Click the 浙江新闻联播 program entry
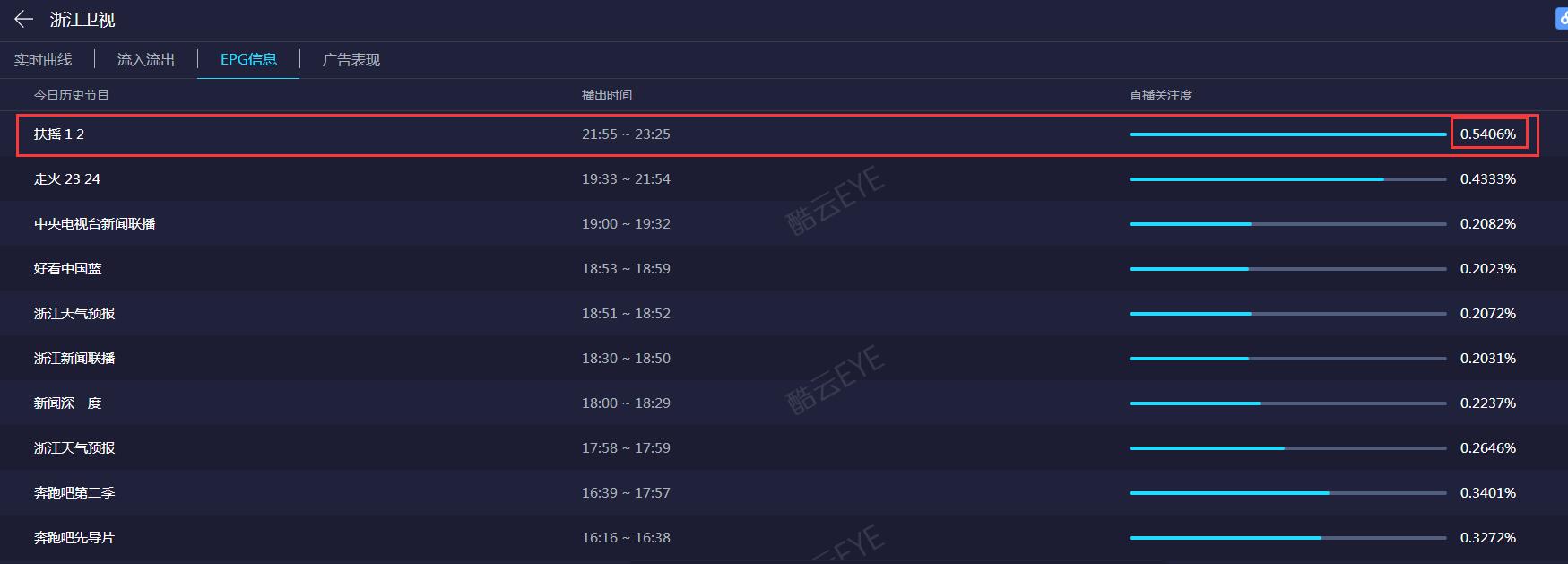Viewport: 1568px width, 564px height. 74,359
